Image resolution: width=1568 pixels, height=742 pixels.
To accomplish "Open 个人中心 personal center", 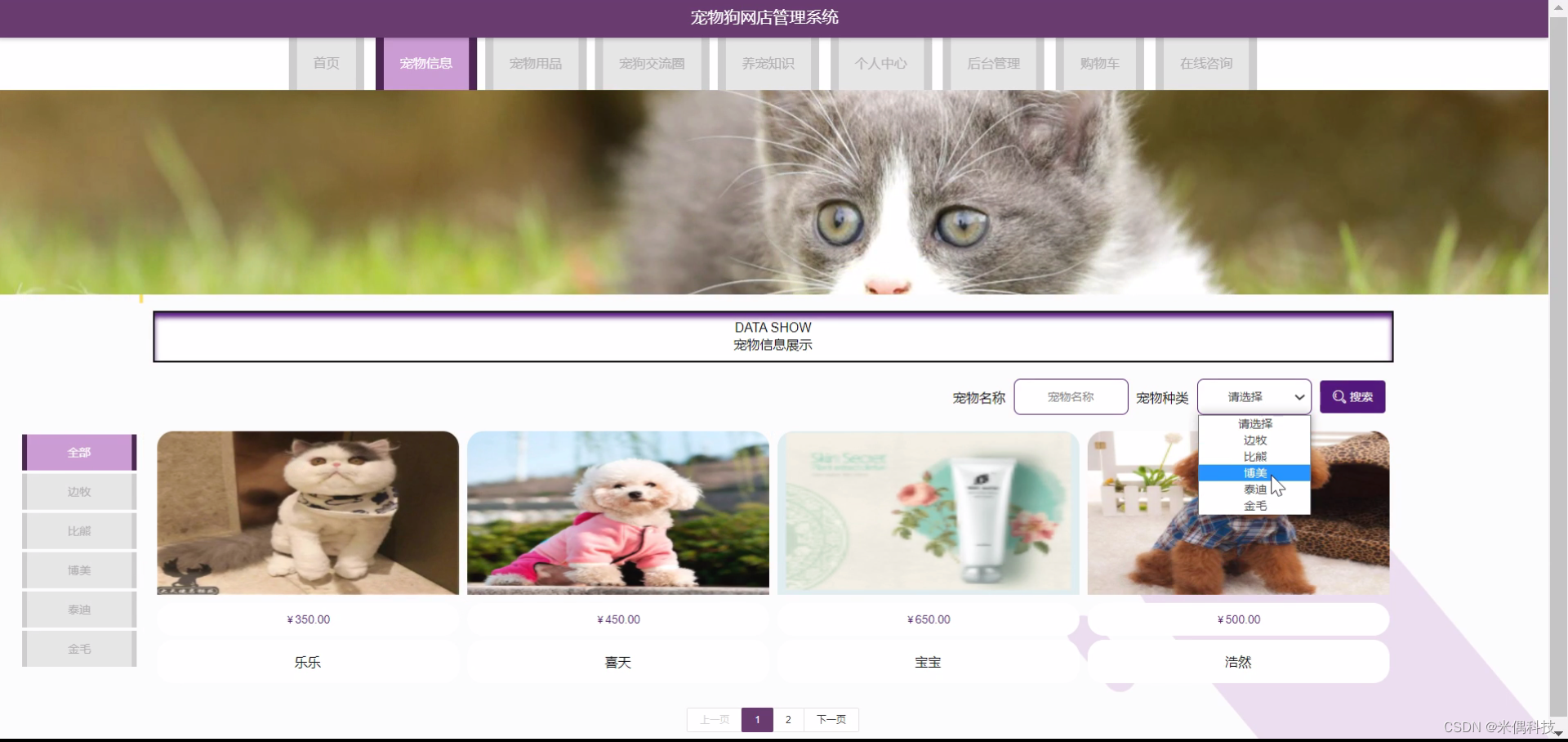I will coord(880,63).
